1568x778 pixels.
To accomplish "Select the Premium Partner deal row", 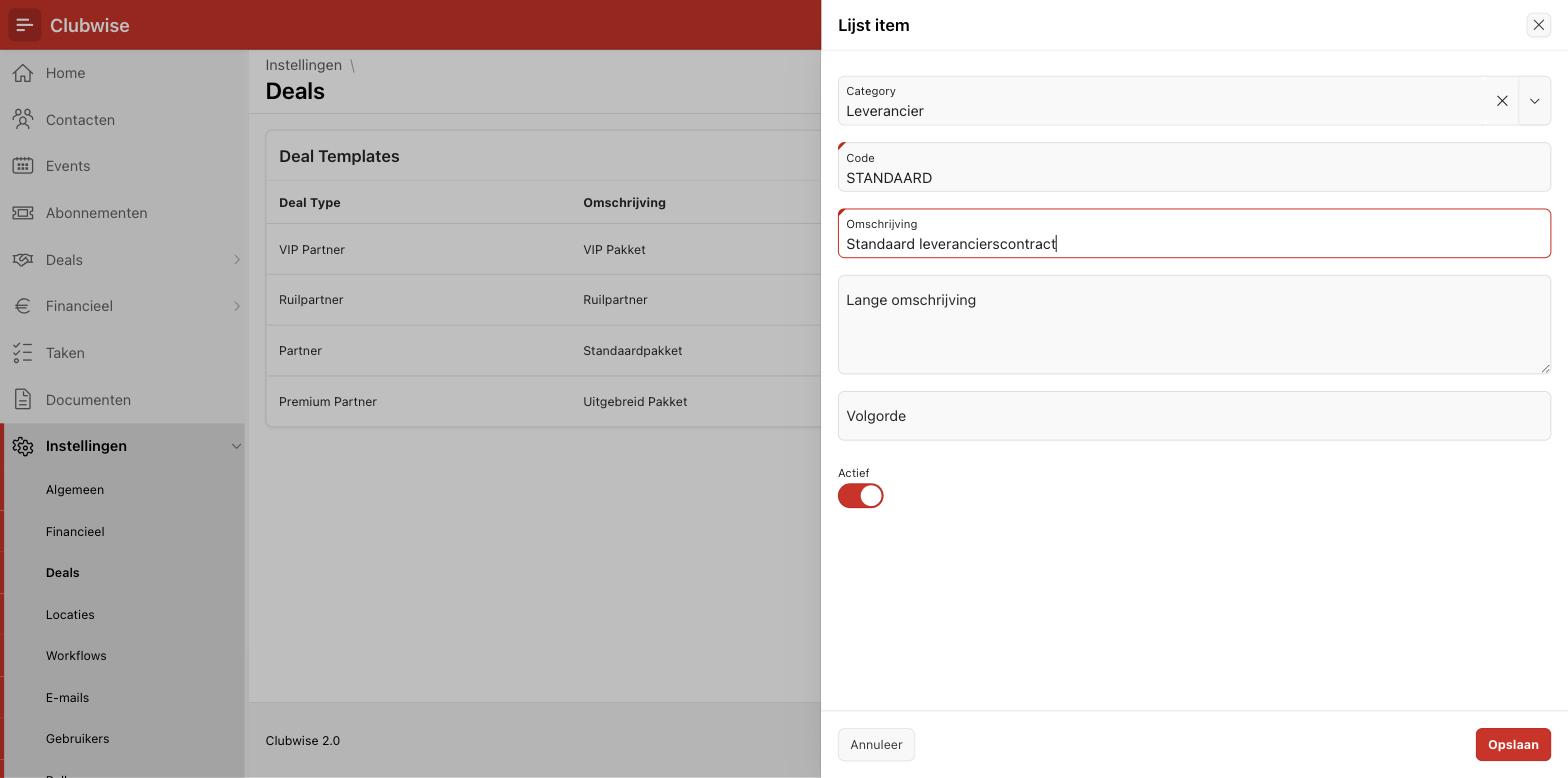I will pos(543,402).
